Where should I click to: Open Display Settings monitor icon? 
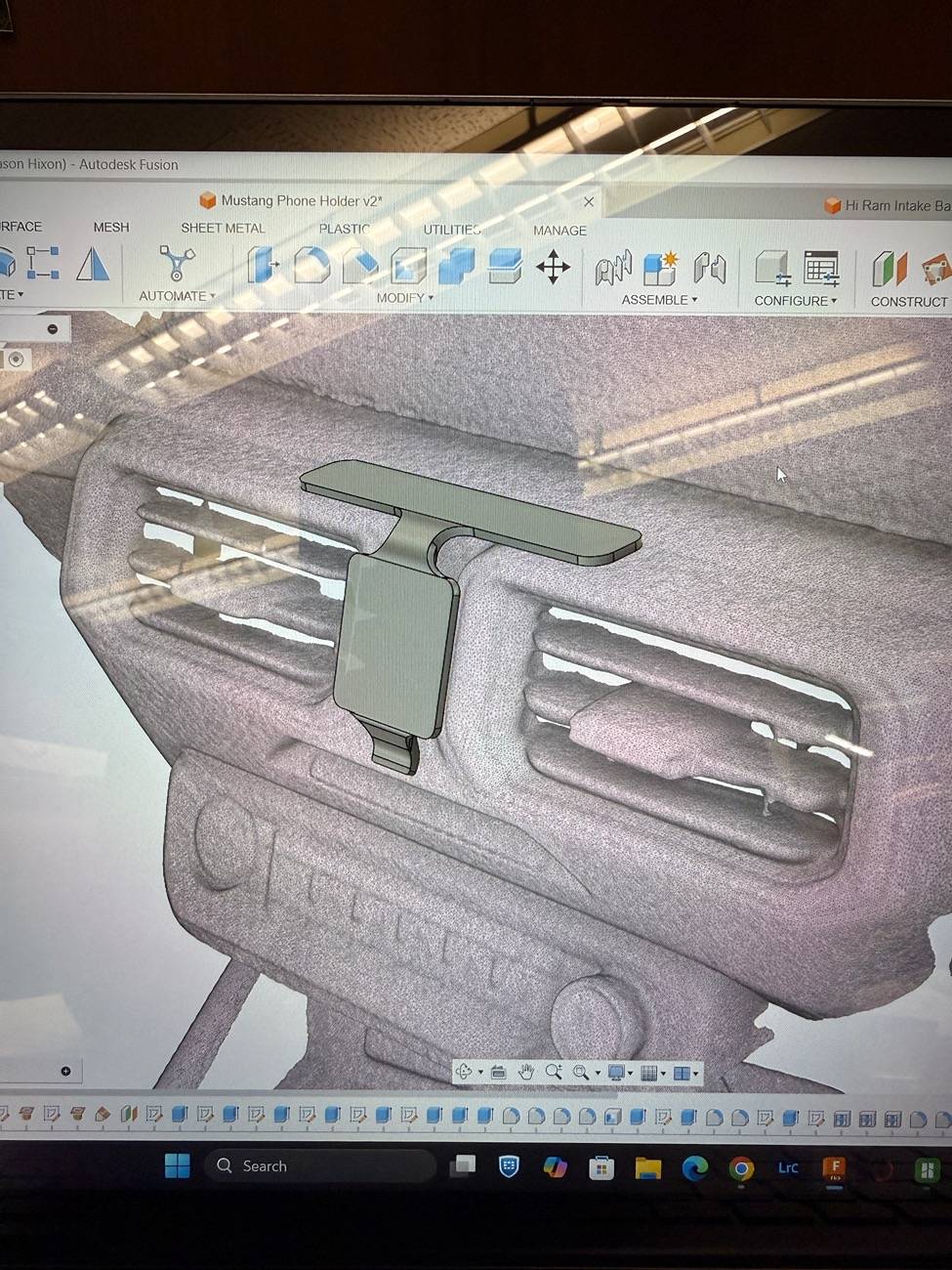tap(616, 1073)
